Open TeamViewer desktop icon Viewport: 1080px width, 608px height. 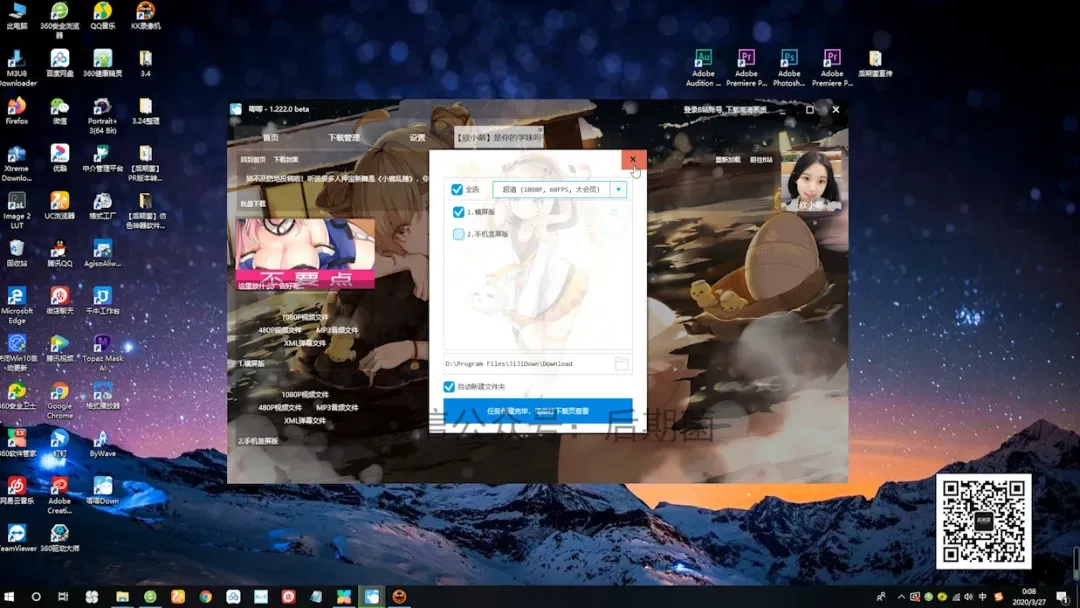coord(17,538)
